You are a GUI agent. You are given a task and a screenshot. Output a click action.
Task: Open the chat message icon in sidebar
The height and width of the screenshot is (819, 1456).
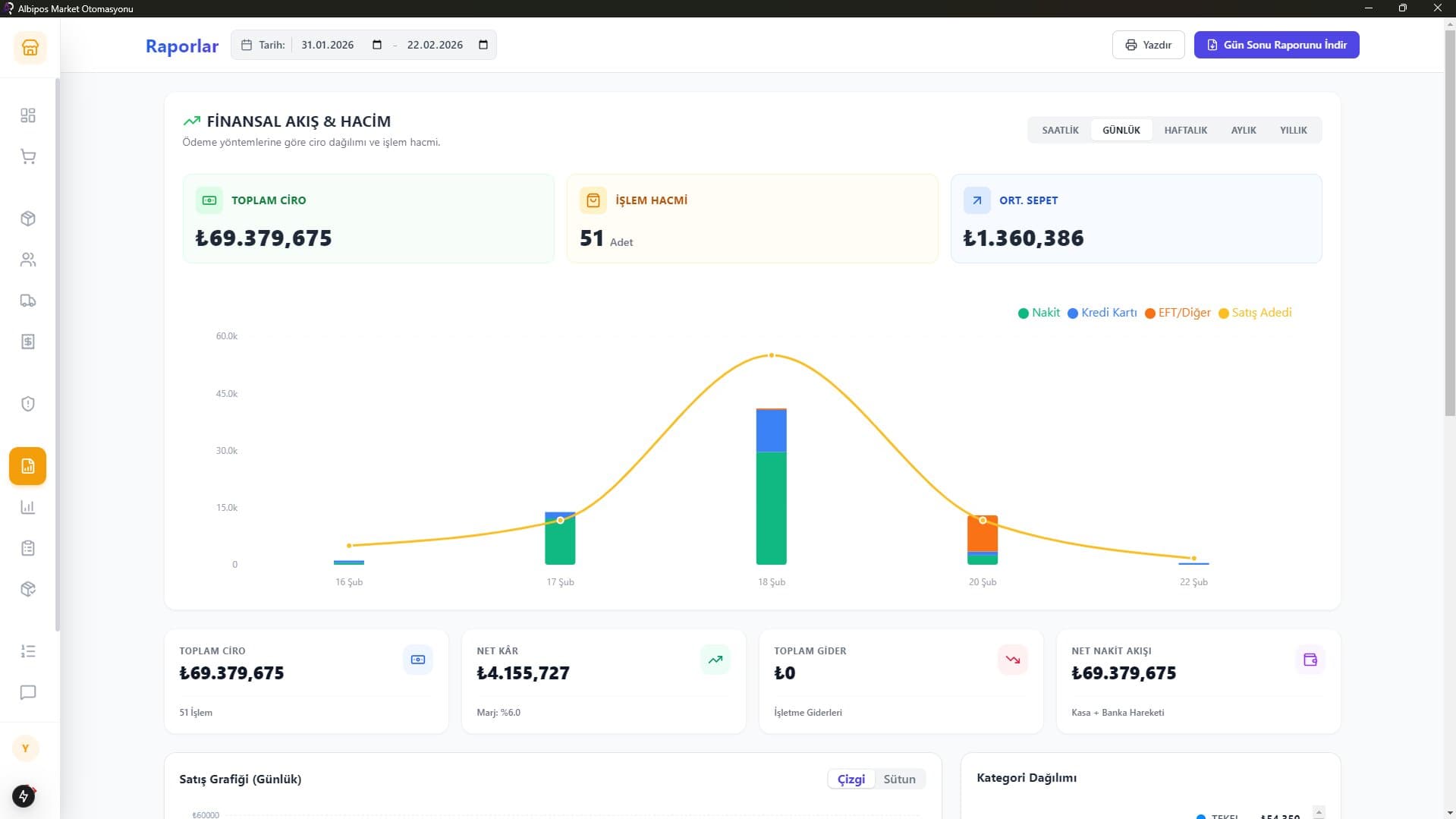coord(28,692)
